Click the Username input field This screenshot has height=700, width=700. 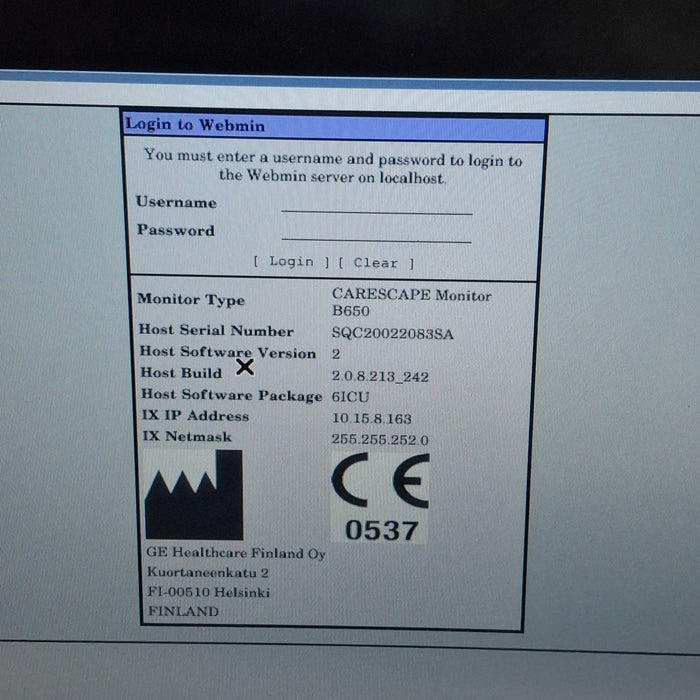pyautogui.click(x=376, y=205)
